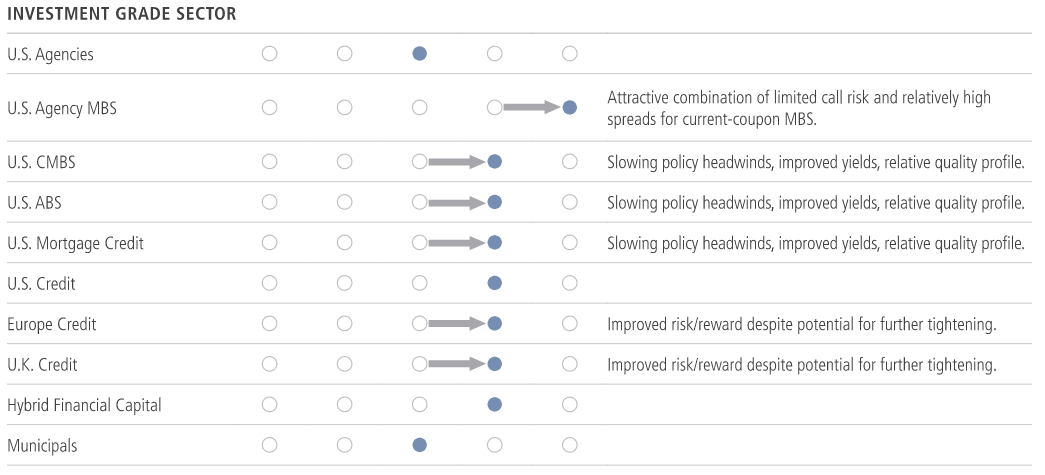Select the filled circle in the U.S. Agencies row
This screenshot has width=1045, height=475.
coord(420,54)
